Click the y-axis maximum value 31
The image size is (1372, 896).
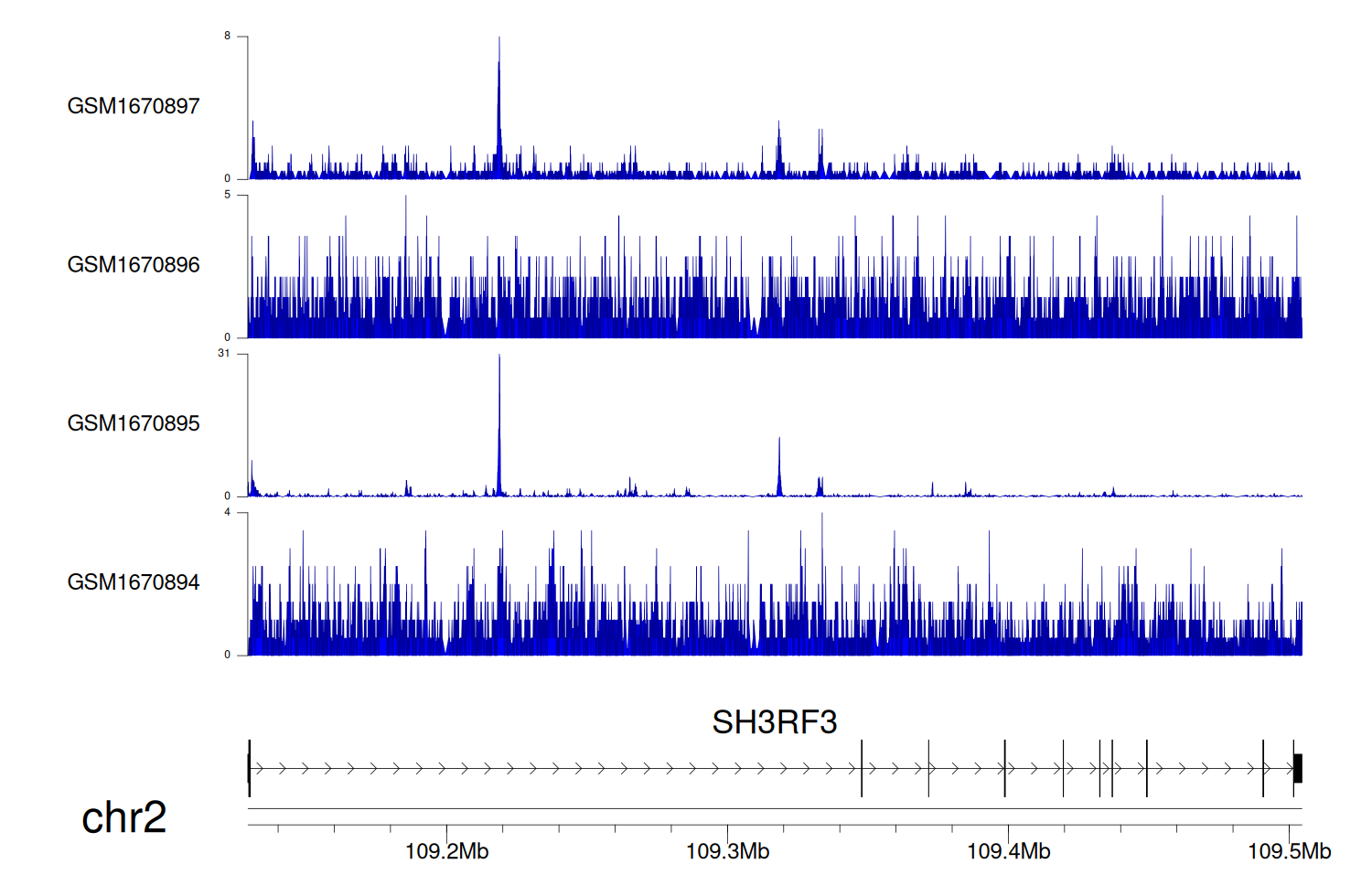[224, 354]
